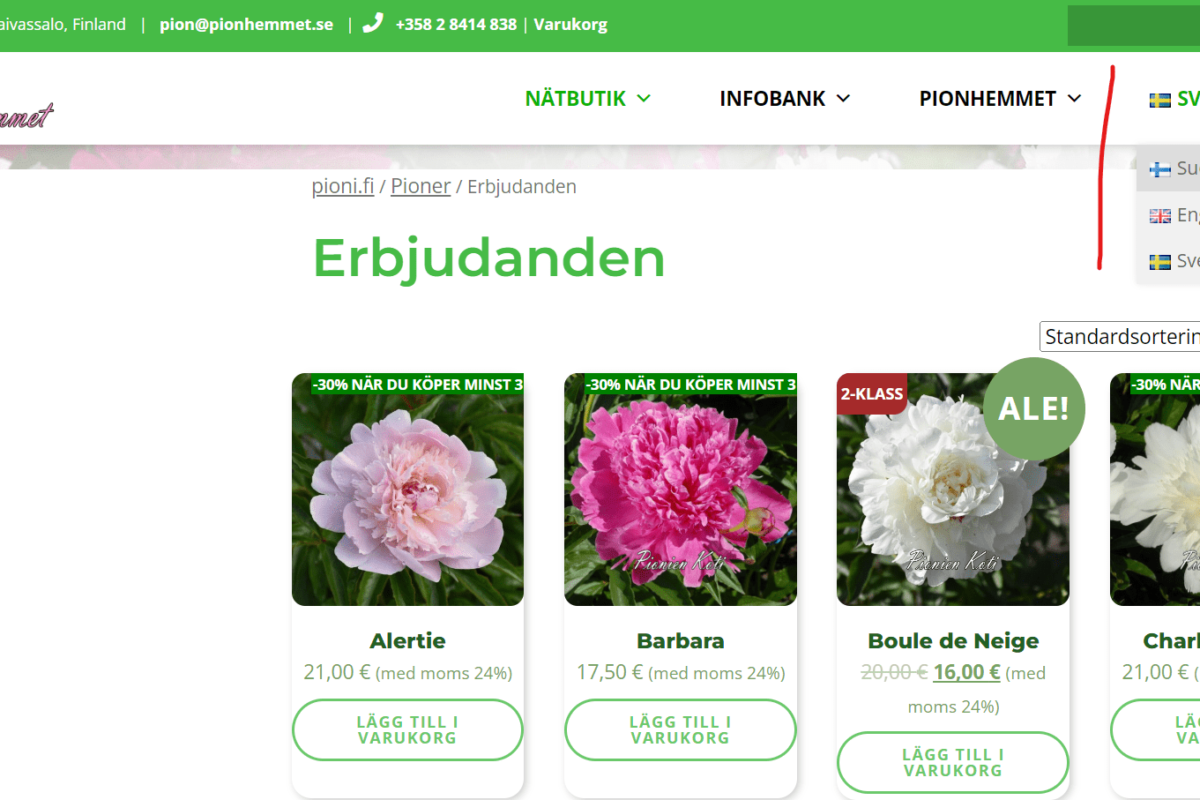Screen dimensions: 1200x800
Task: Select the English flag language option
Action: coord(1160,216)
